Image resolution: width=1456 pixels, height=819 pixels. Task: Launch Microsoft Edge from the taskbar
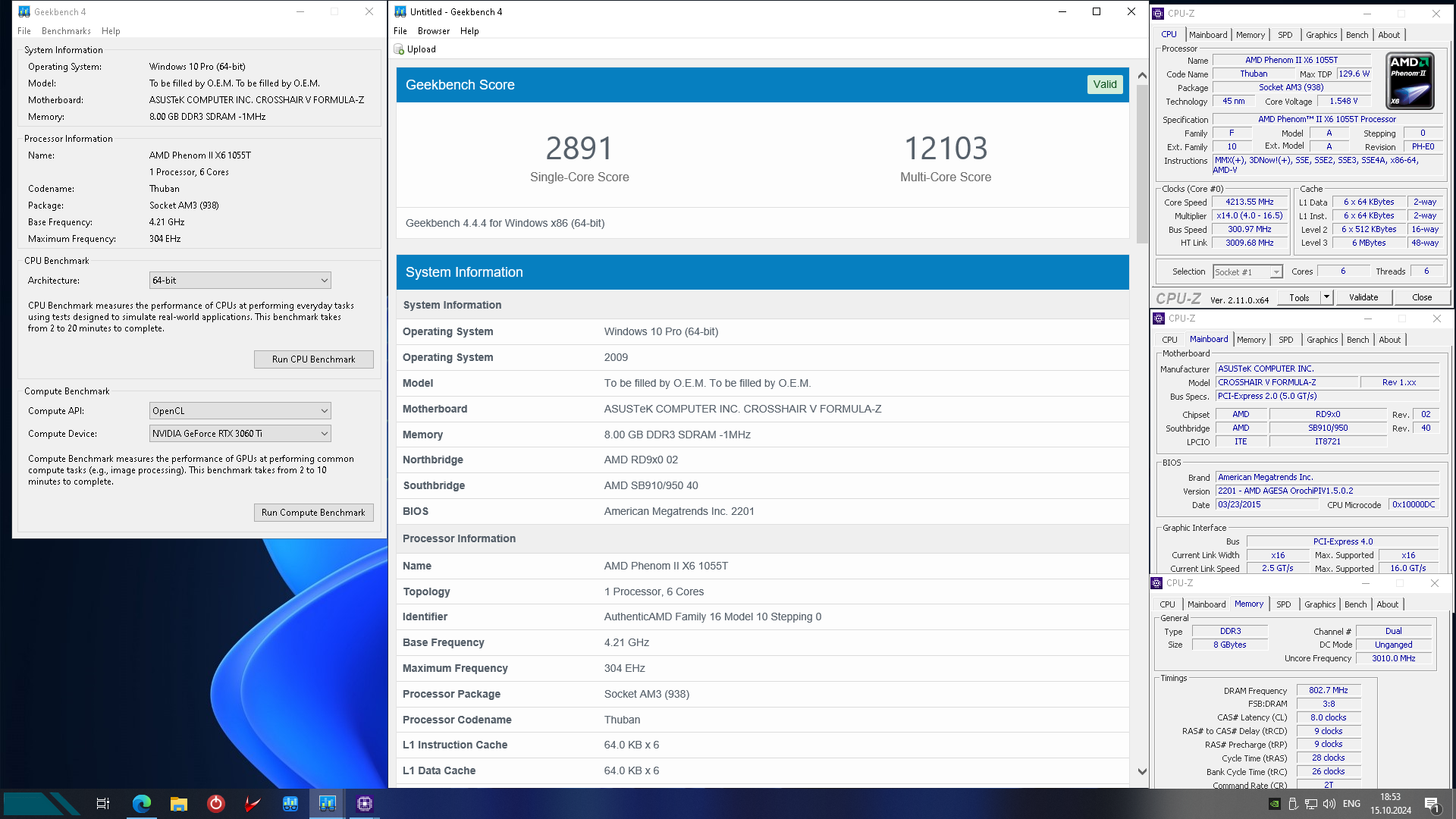point(141,804)
